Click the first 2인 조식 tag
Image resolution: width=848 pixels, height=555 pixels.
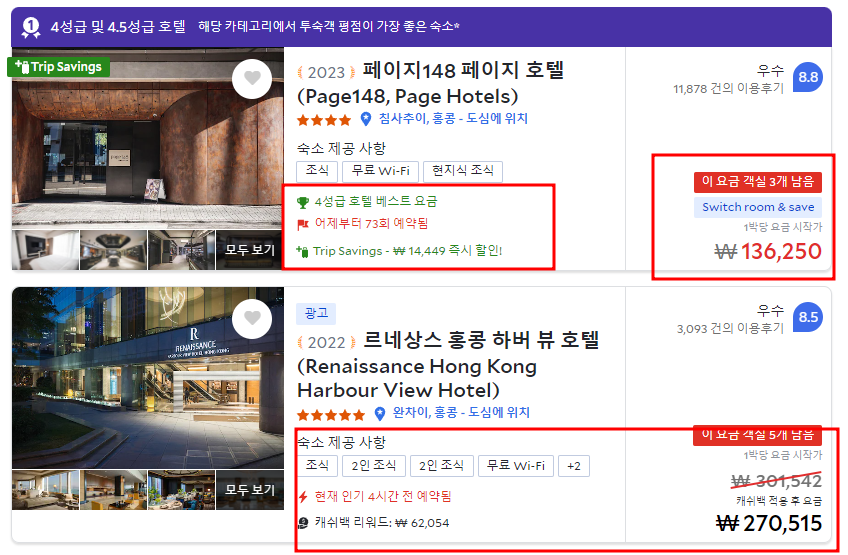[374, 466]
